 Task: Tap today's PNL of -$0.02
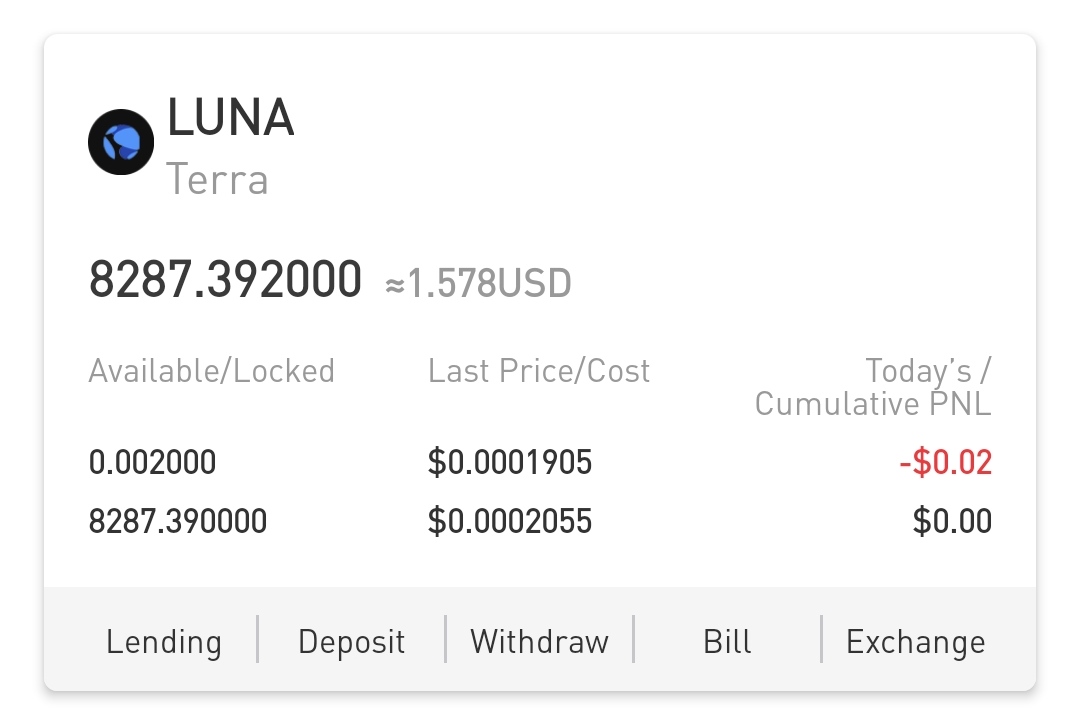[x=945, y=463]
